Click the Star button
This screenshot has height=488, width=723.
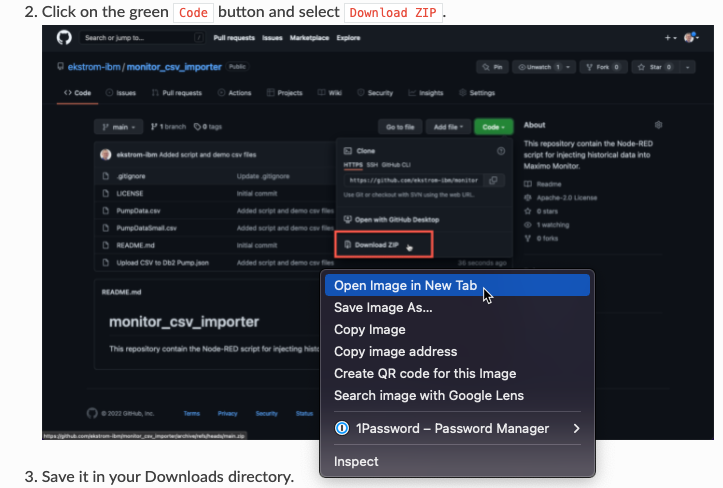pos(655,67)
